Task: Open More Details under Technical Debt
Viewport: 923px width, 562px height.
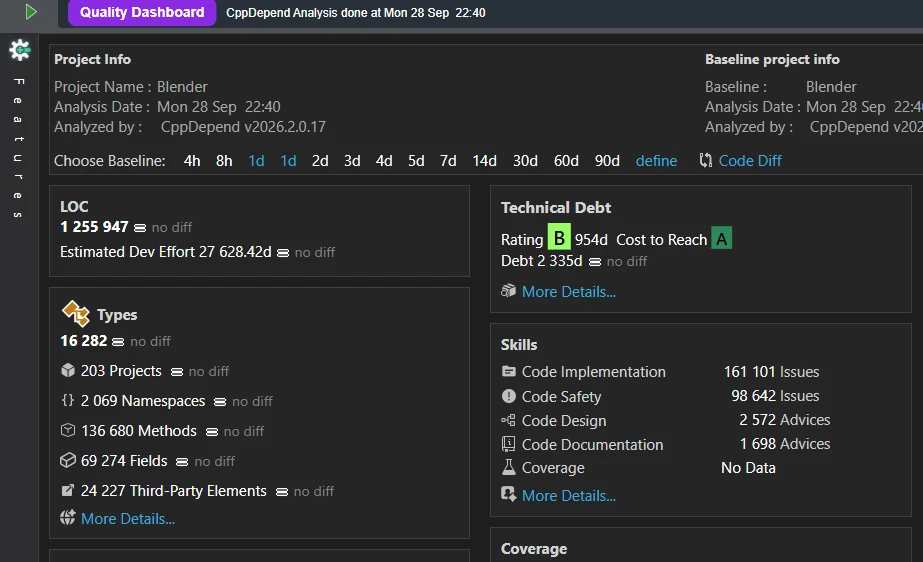Action: (569, 291)
